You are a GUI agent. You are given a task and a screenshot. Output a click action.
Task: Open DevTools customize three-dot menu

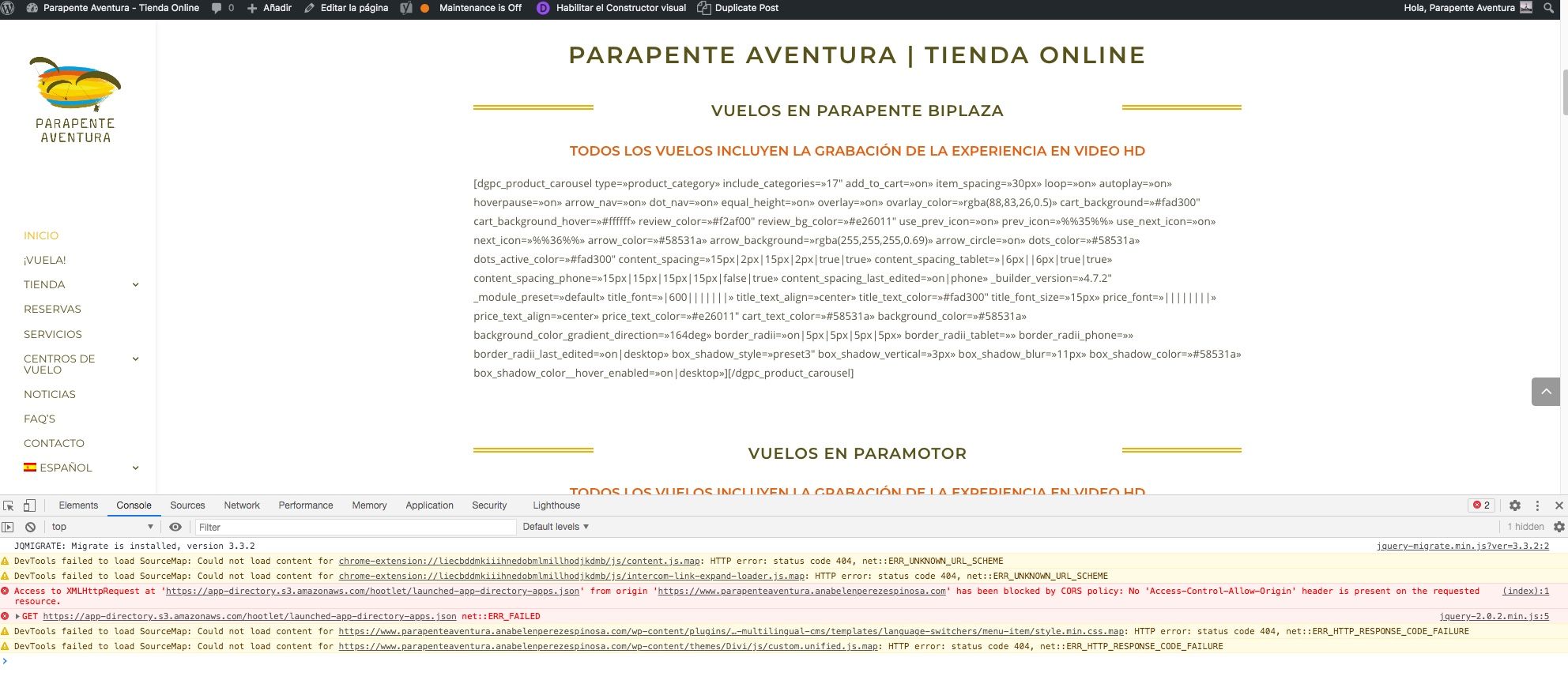[1537, 505]
